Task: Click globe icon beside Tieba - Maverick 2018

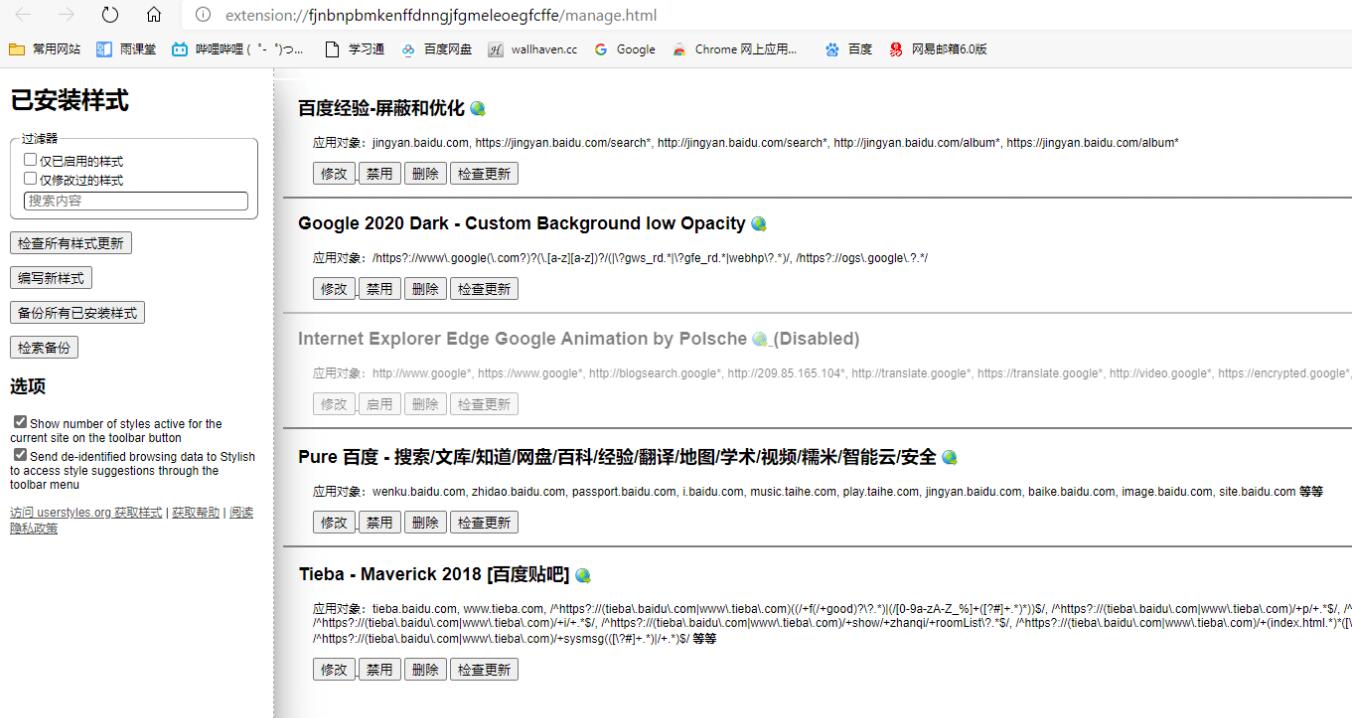Action: pos(583,575)
